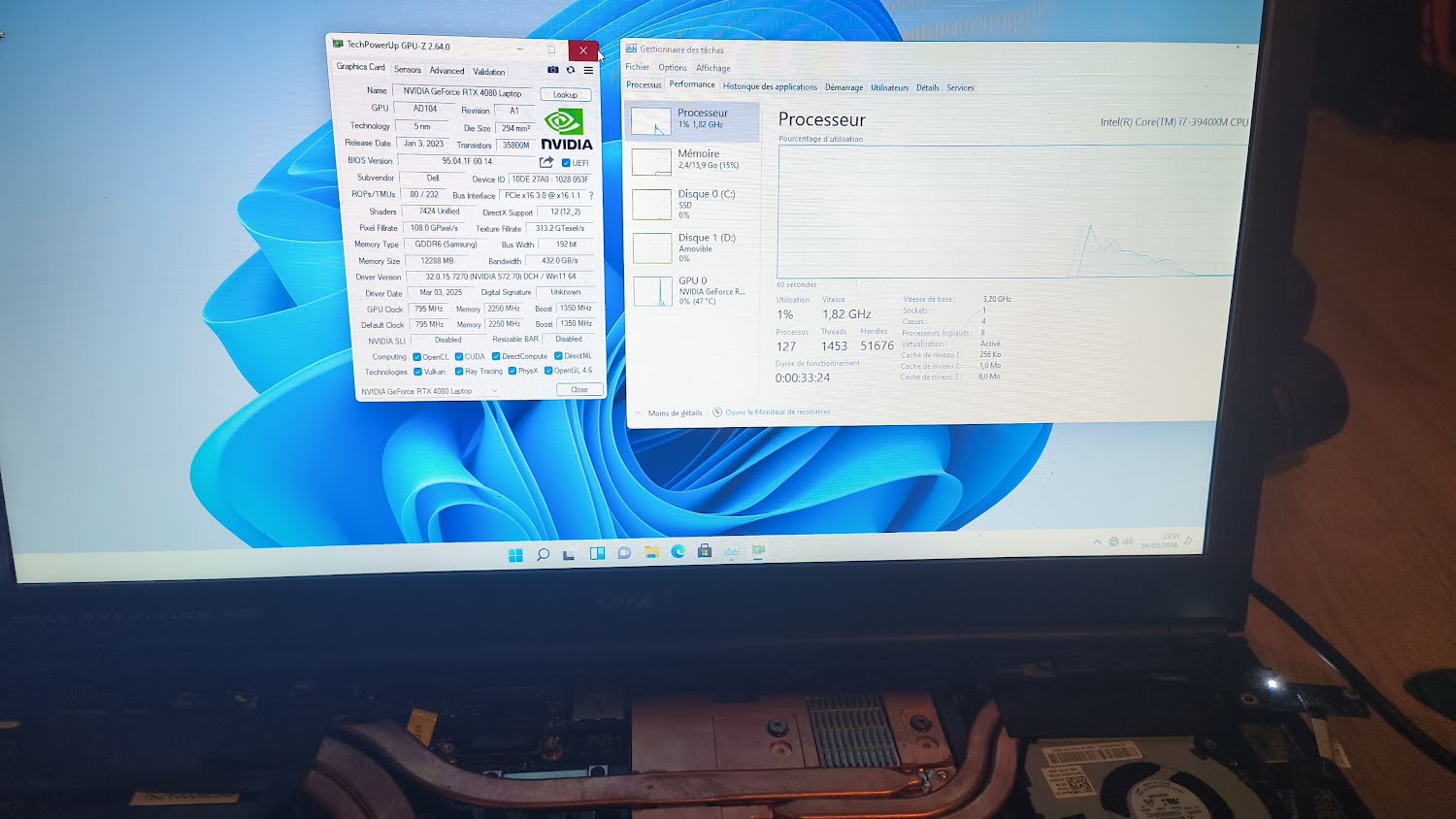Click the Close button at GPU-Z bottom

click(579, 389)
